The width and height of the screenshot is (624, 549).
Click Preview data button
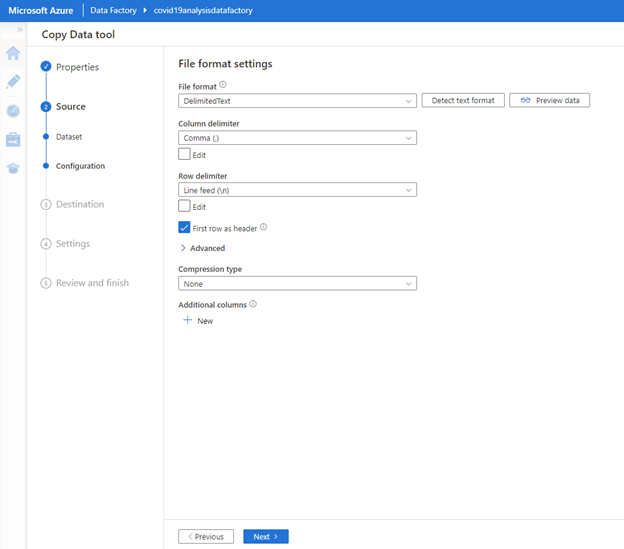click(x=549, y=100)
